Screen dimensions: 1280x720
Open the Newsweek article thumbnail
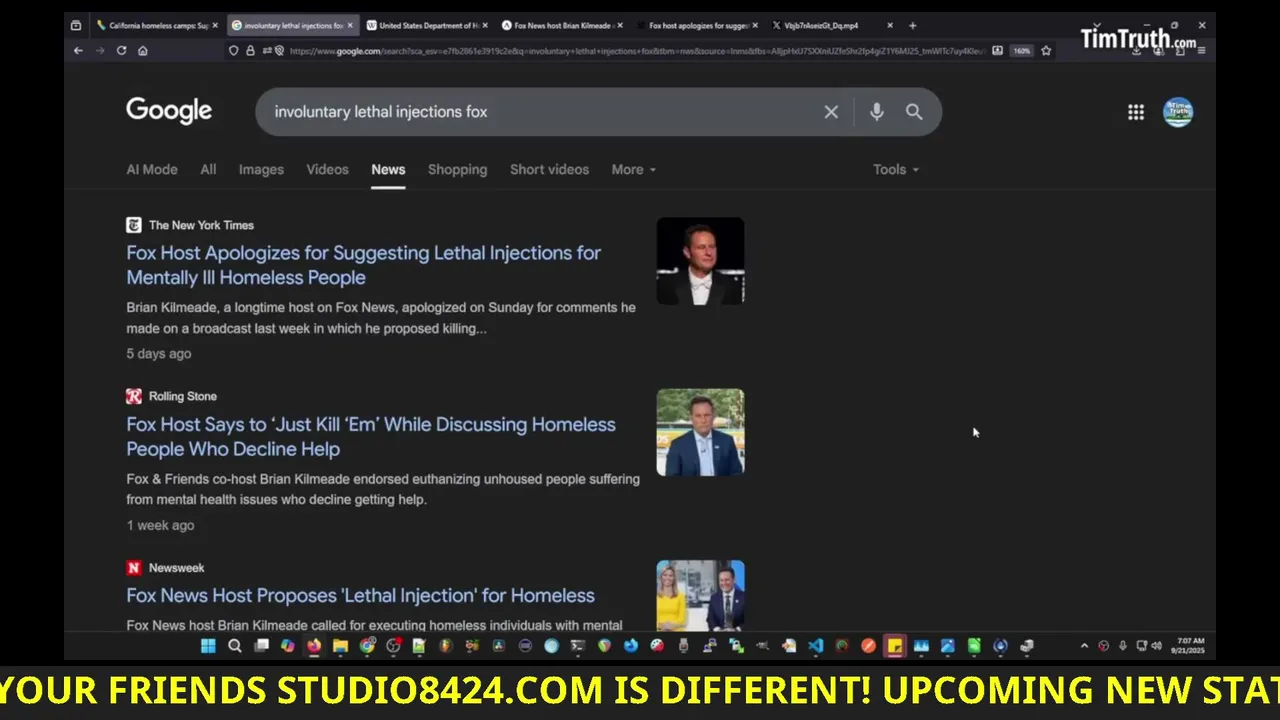(700, 596)
